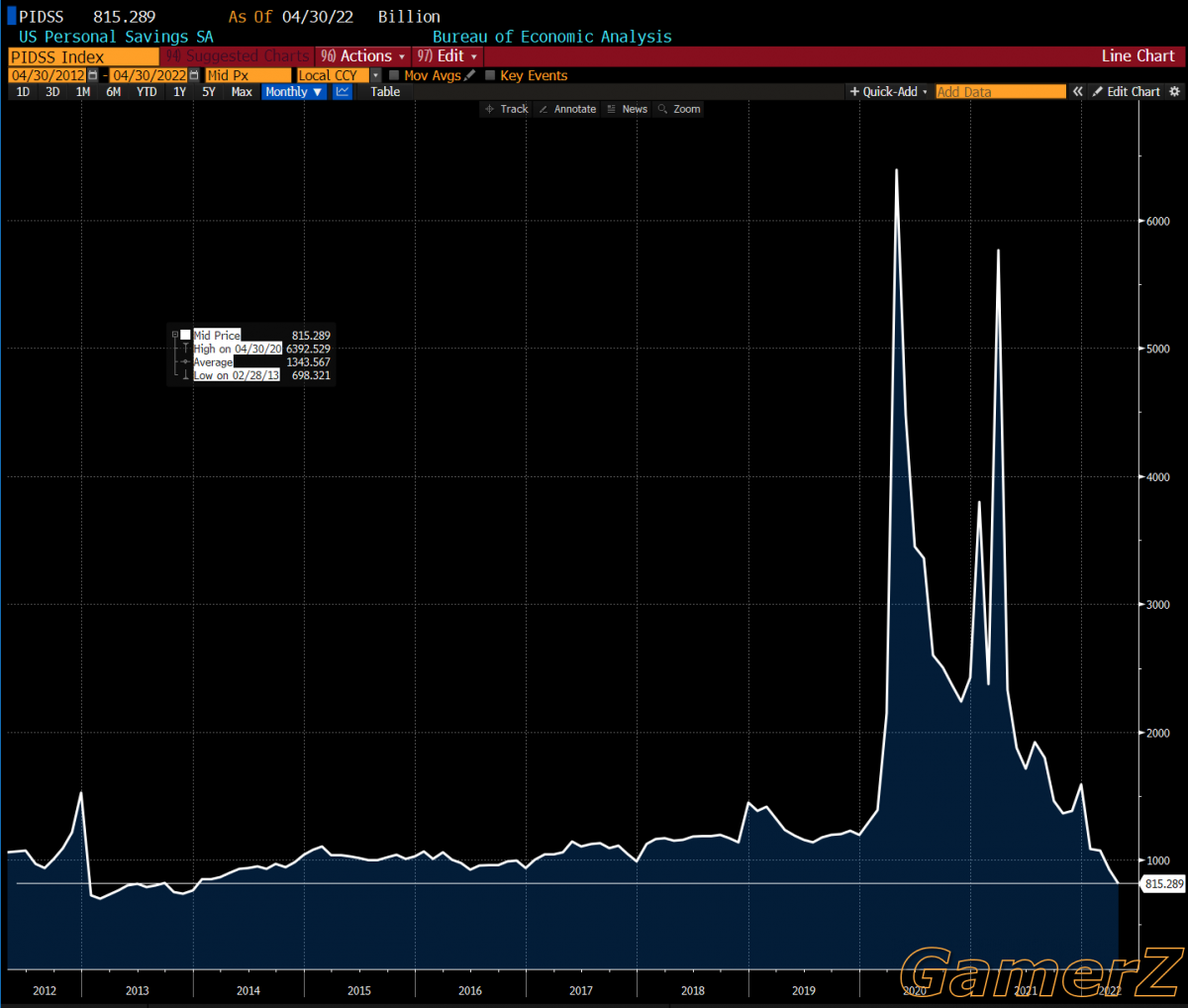
Task: Click the 5000 y-axis label
Action: pyautogui.click(x=1158, y=349)
